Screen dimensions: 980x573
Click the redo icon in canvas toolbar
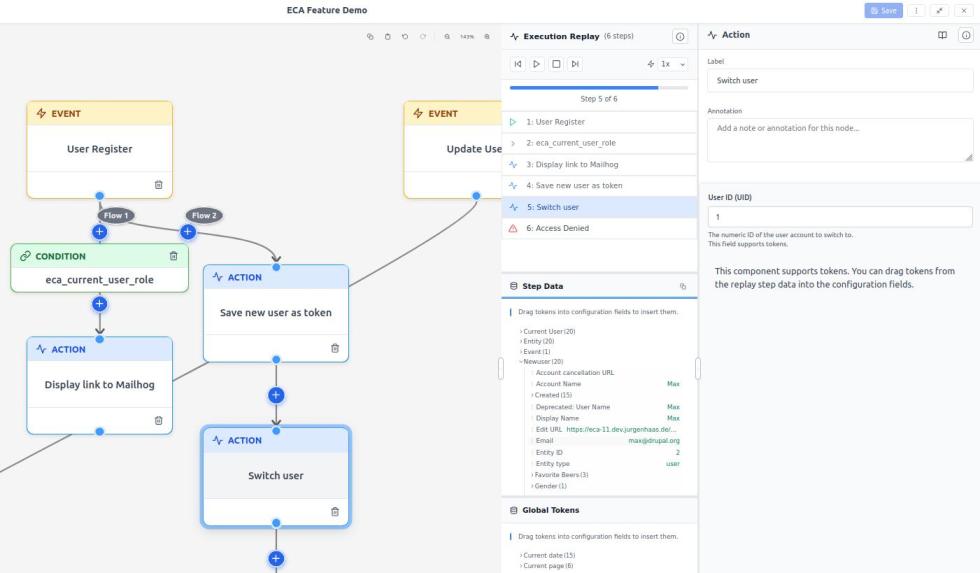(x=423, y=37)
